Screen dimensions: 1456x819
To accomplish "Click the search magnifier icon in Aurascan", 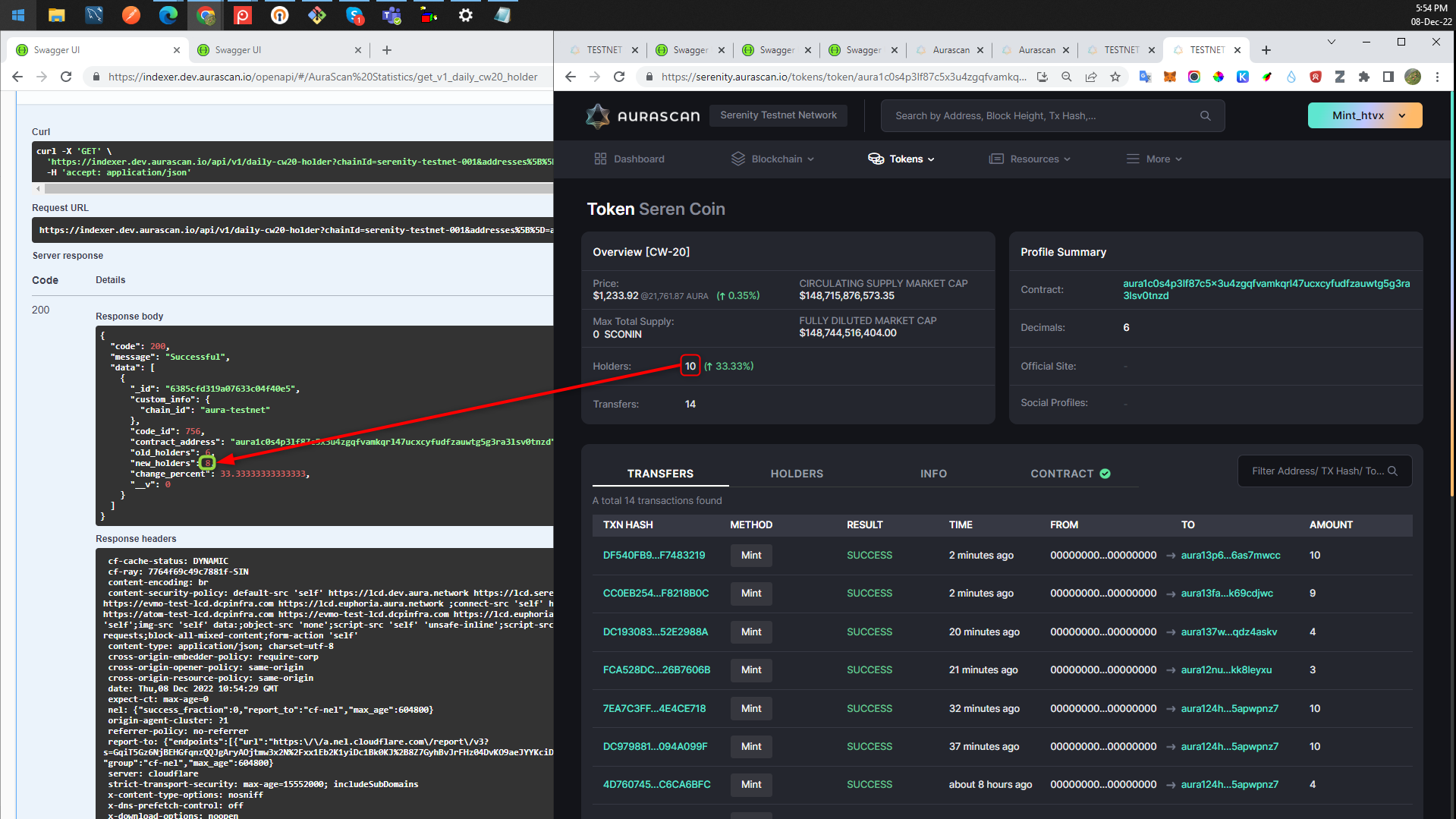I will click(x=1205, y=116).
